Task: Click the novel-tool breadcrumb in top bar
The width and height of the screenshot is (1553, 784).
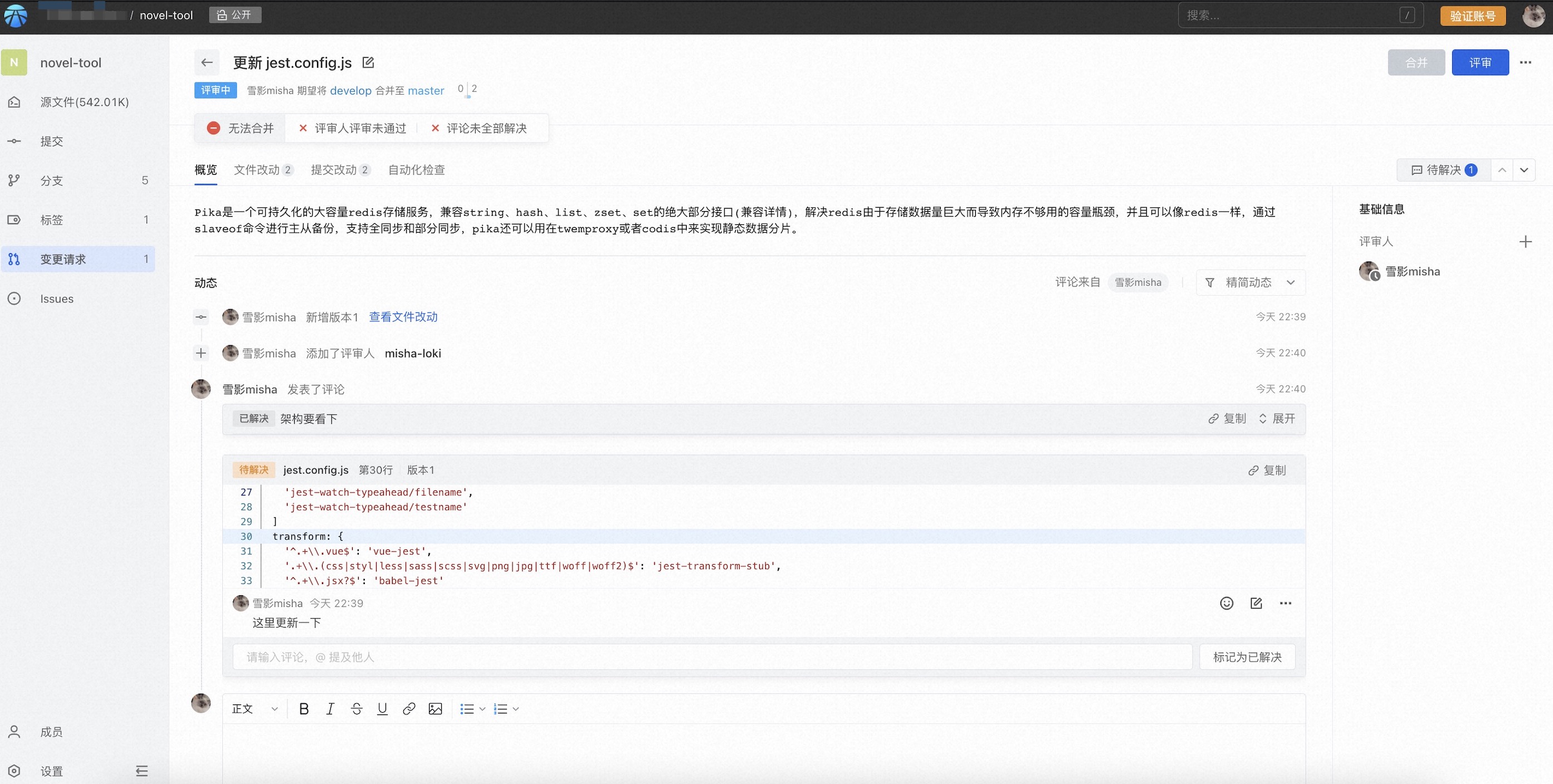Action: click(x=167, y=15)
